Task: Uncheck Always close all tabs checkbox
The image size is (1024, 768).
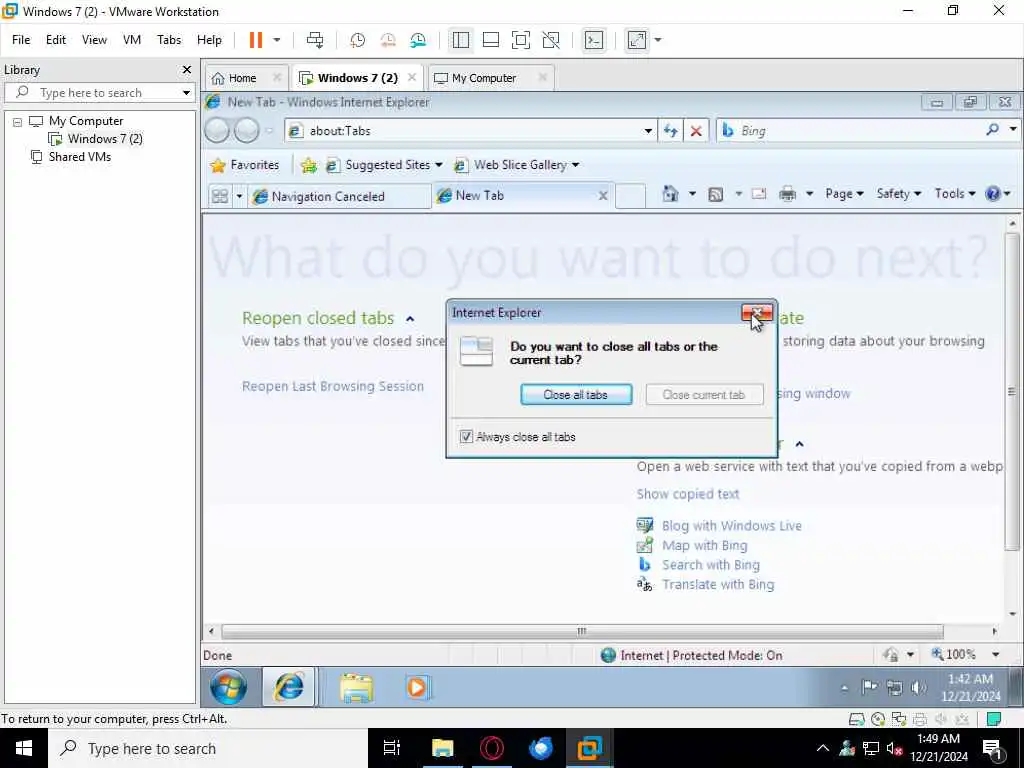Action: [x=466, y=437]
